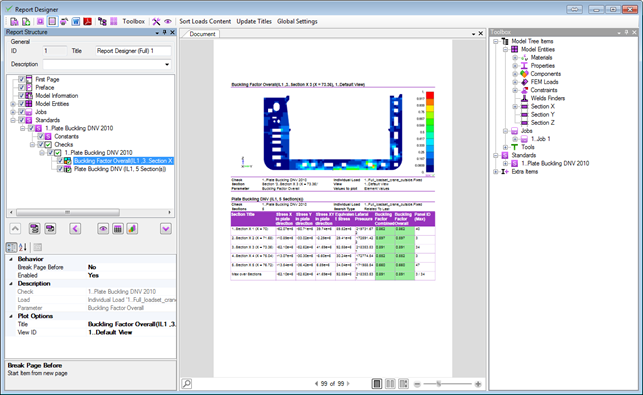Toggle the Checks checkbox
The image size is (643, 395).
click(x=41, y=144)
